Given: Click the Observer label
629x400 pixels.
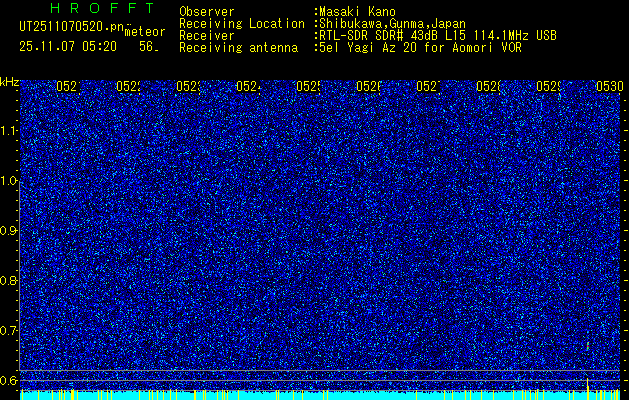Looking at the screenshot, I should [x=207, y=12].
